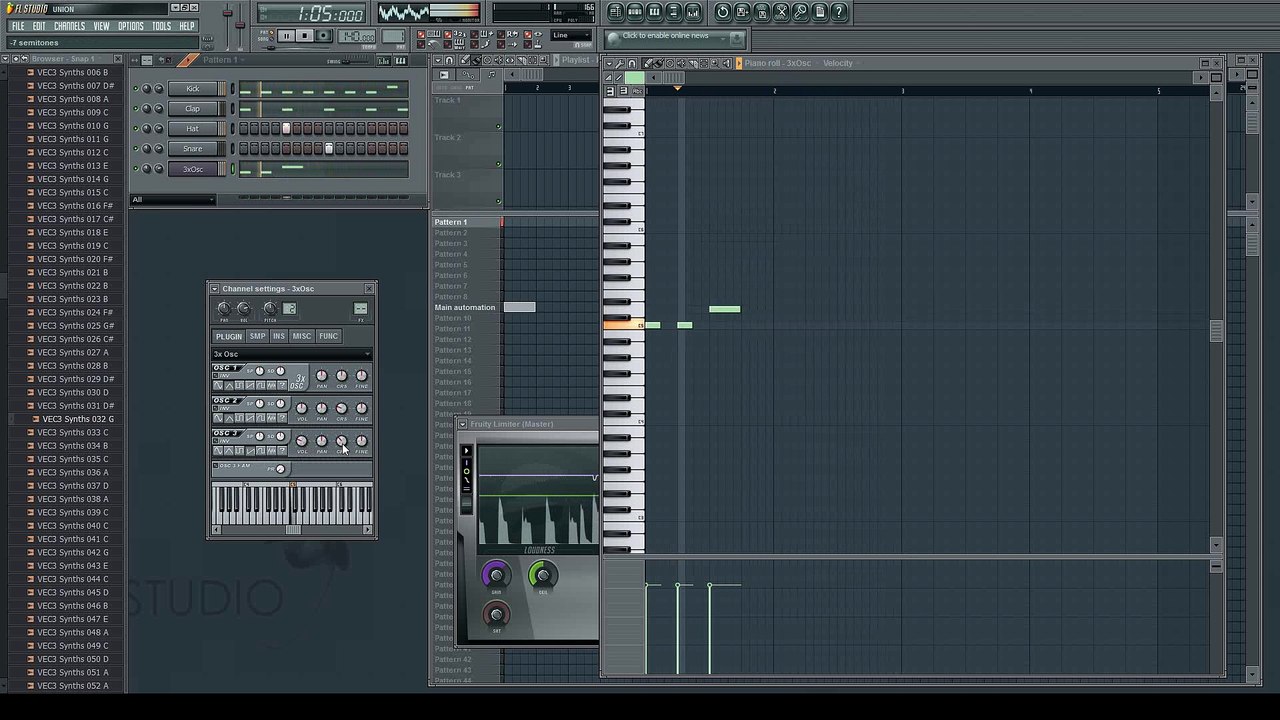Click the pause transport button
1280x720 pixels.
point(286,36)
